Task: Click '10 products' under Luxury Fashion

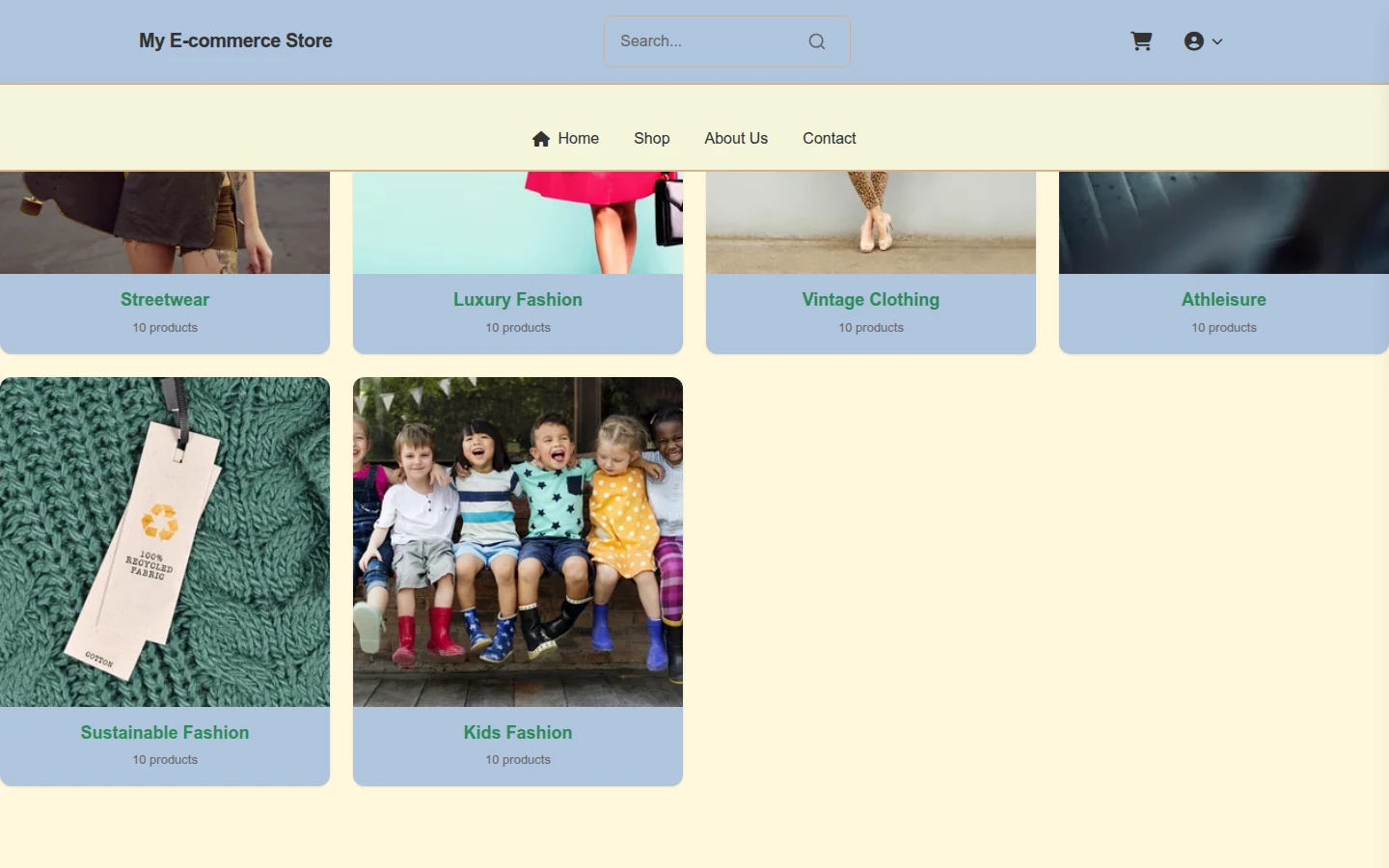Action: [x=518, y=328]
